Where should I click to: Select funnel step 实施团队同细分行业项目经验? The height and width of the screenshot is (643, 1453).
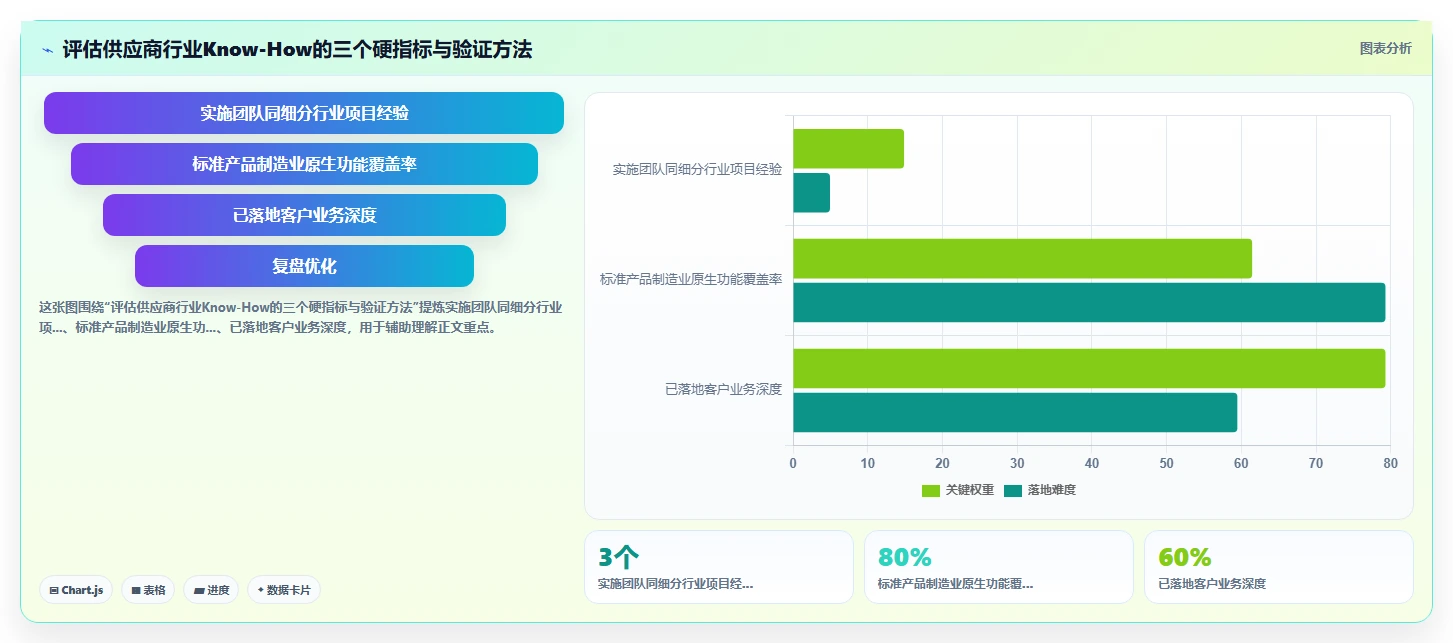[304, 113]
